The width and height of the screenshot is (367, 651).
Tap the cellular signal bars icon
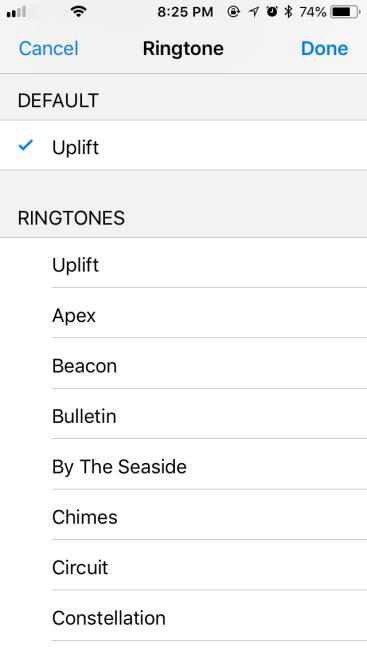[x=17, y=12]
